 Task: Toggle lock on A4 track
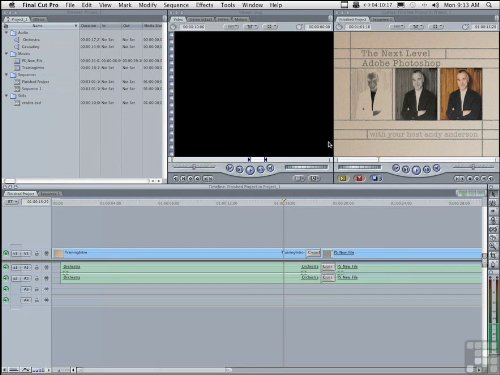[x=37, y=300]
